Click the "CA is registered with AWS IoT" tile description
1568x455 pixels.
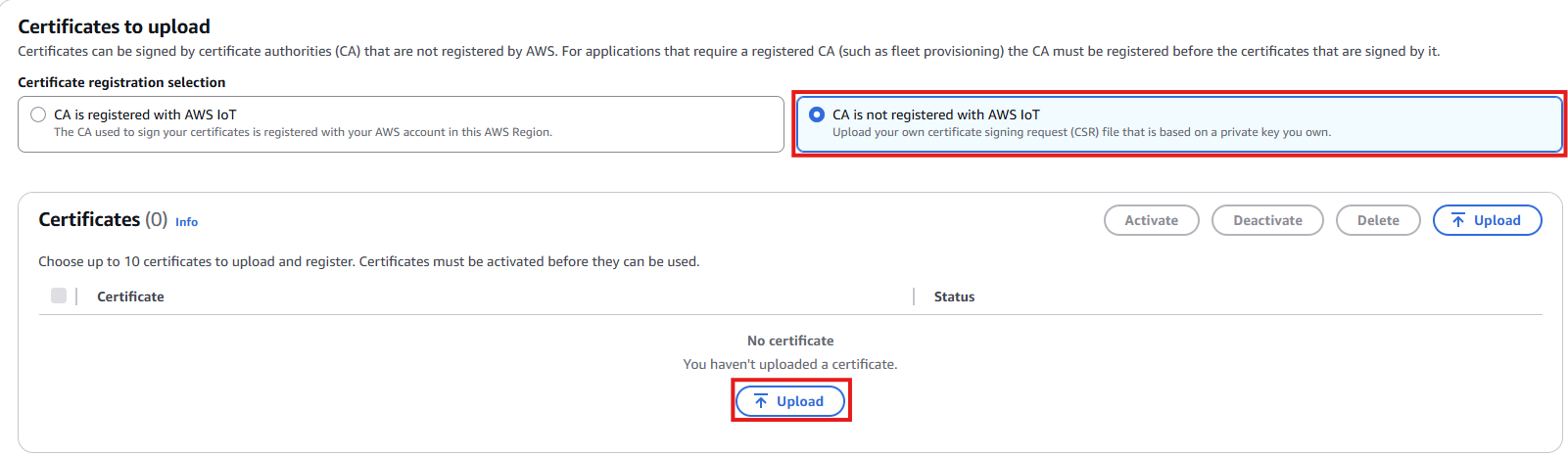click(x=303, y=132)
